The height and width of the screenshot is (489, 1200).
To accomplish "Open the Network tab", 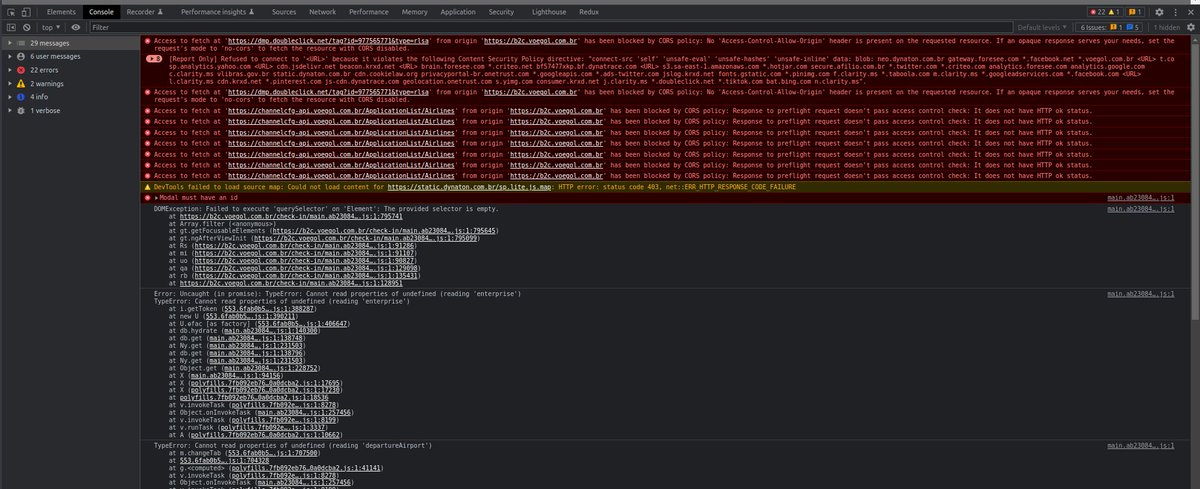I will [x=322, y=11].
